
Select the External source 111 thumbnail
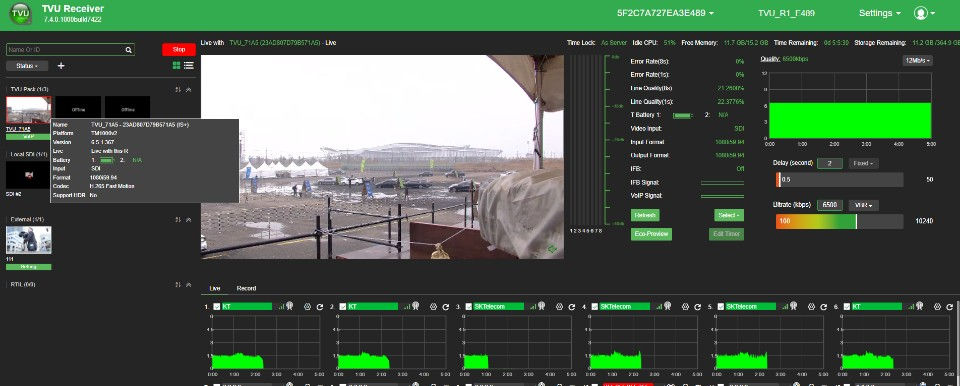[29, 240]
